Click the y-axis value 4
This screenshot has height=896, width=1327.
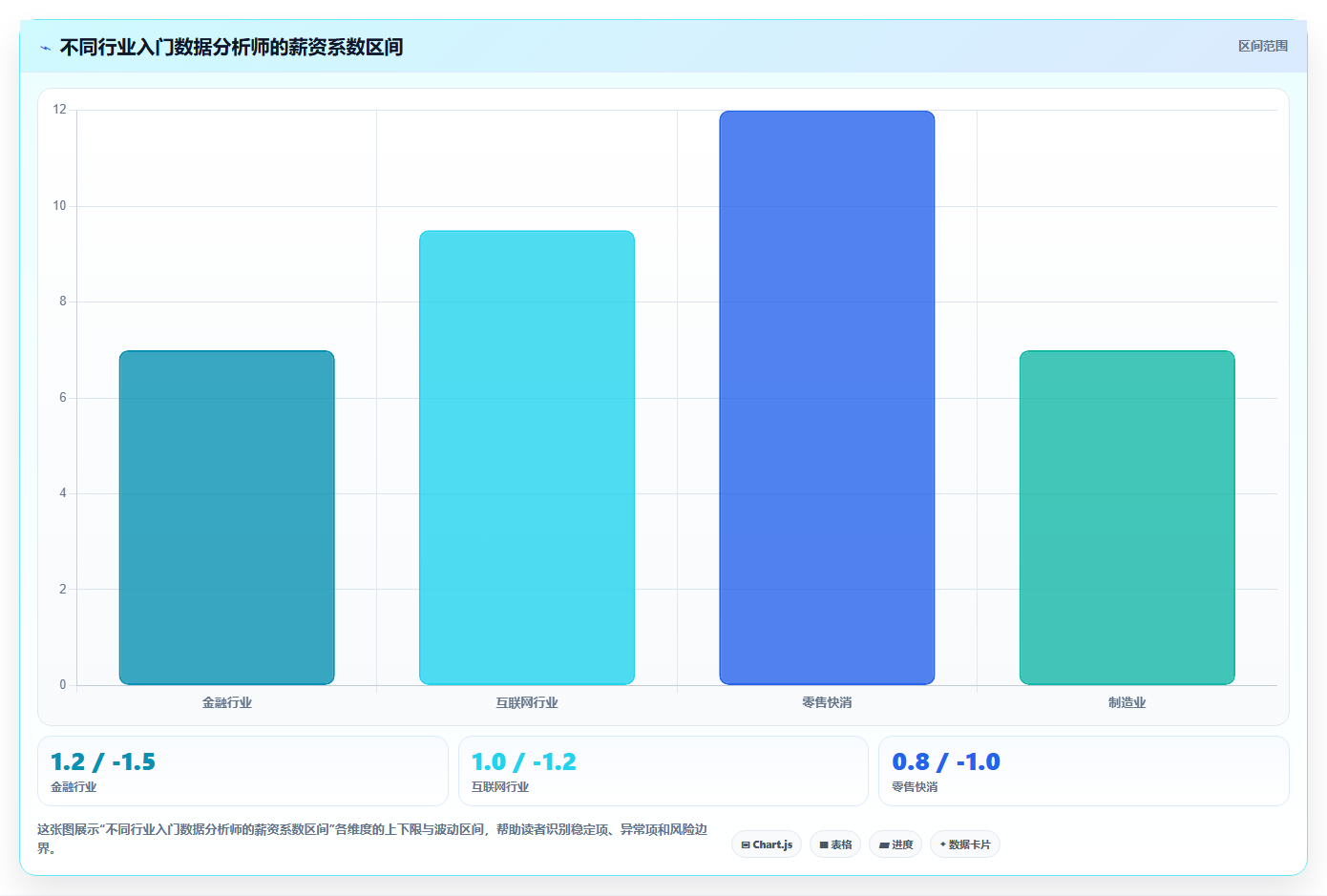coord(63,493)
